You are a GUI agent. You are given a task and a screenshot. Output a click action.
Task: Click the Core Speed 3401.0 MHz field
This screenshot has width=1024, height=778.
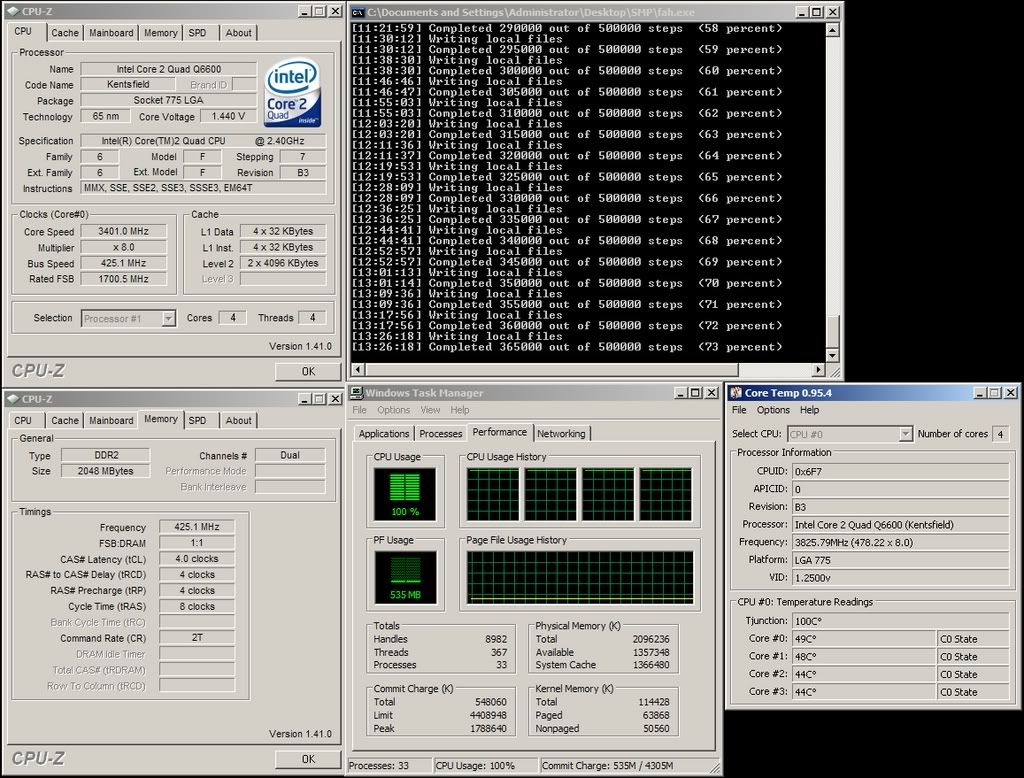tap(123, 231)
